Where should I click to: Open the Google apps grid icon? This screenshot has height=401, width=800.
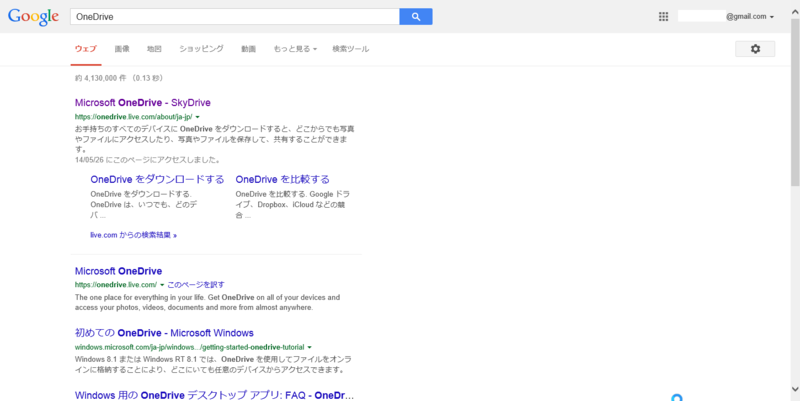pos(663,16)
